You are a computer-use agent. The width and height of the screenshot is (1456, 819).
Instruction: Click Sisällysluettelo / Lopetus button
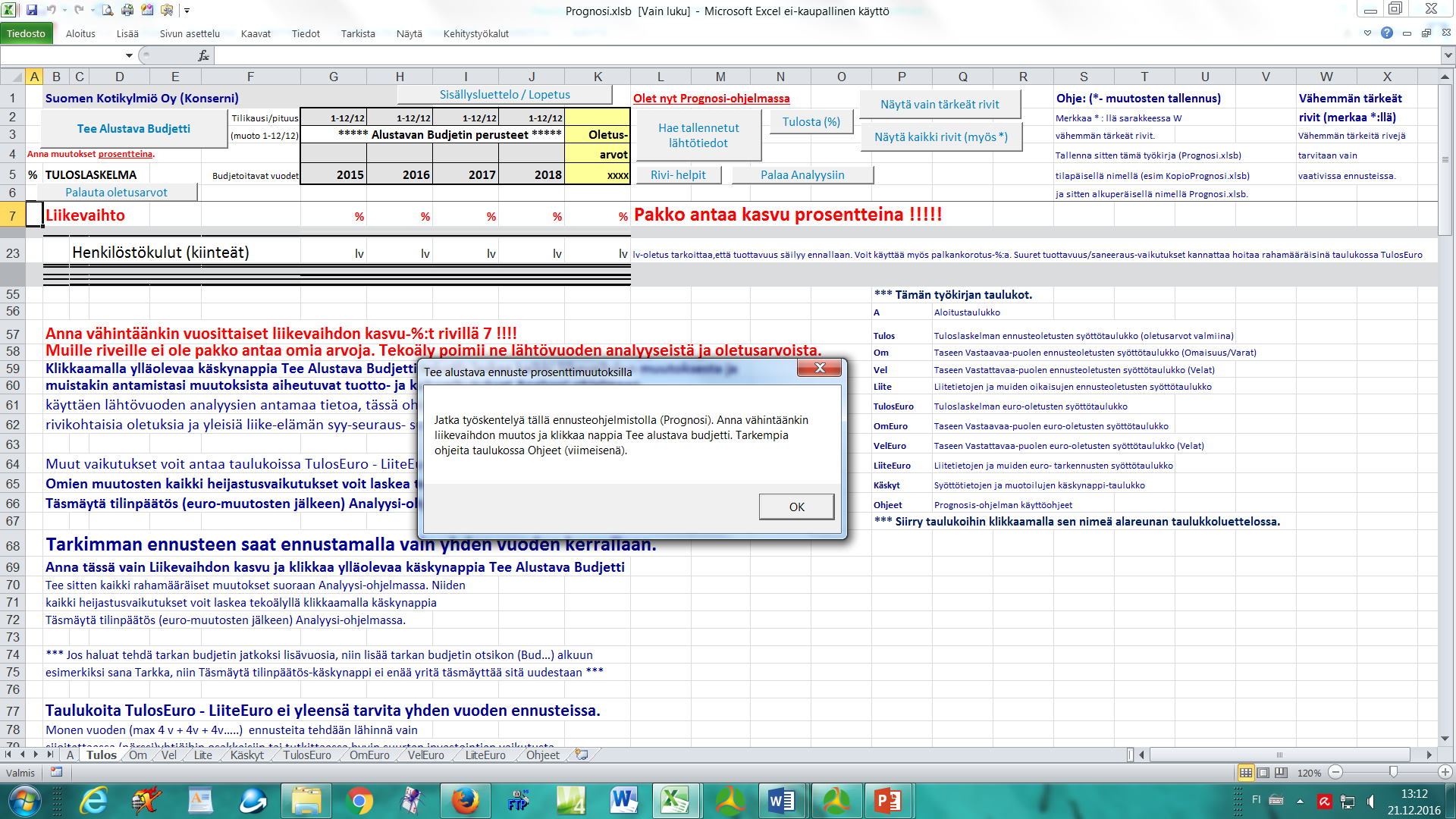tap(504, 95)
